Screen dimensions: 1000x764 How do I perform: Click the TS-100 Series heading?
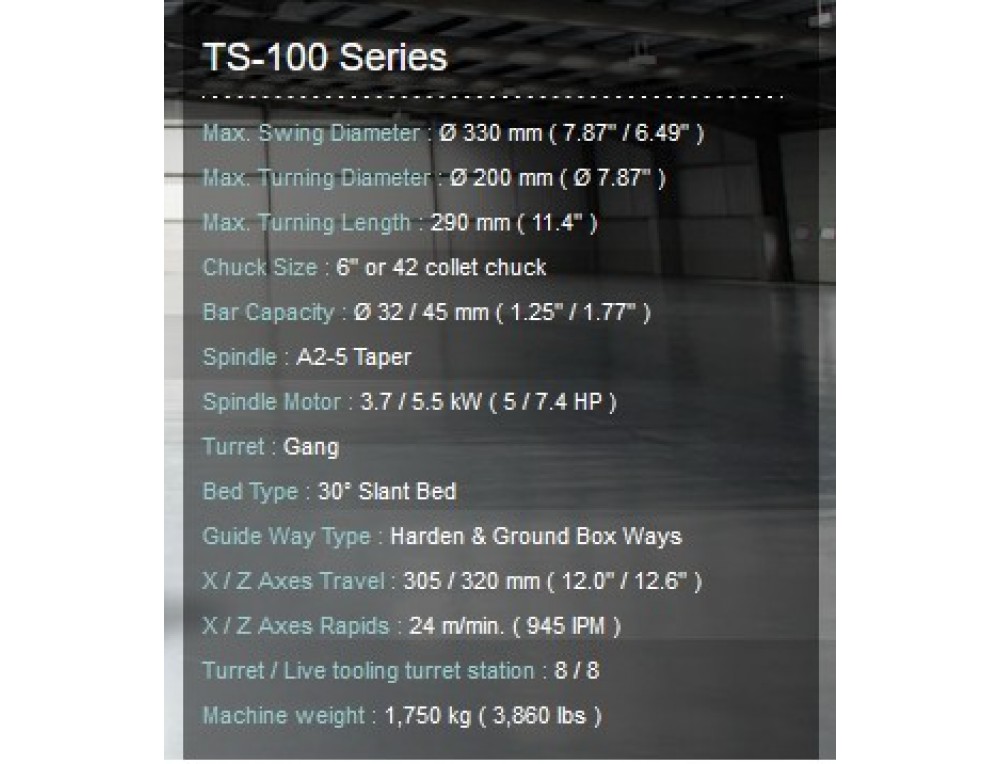tap(325, 57)
